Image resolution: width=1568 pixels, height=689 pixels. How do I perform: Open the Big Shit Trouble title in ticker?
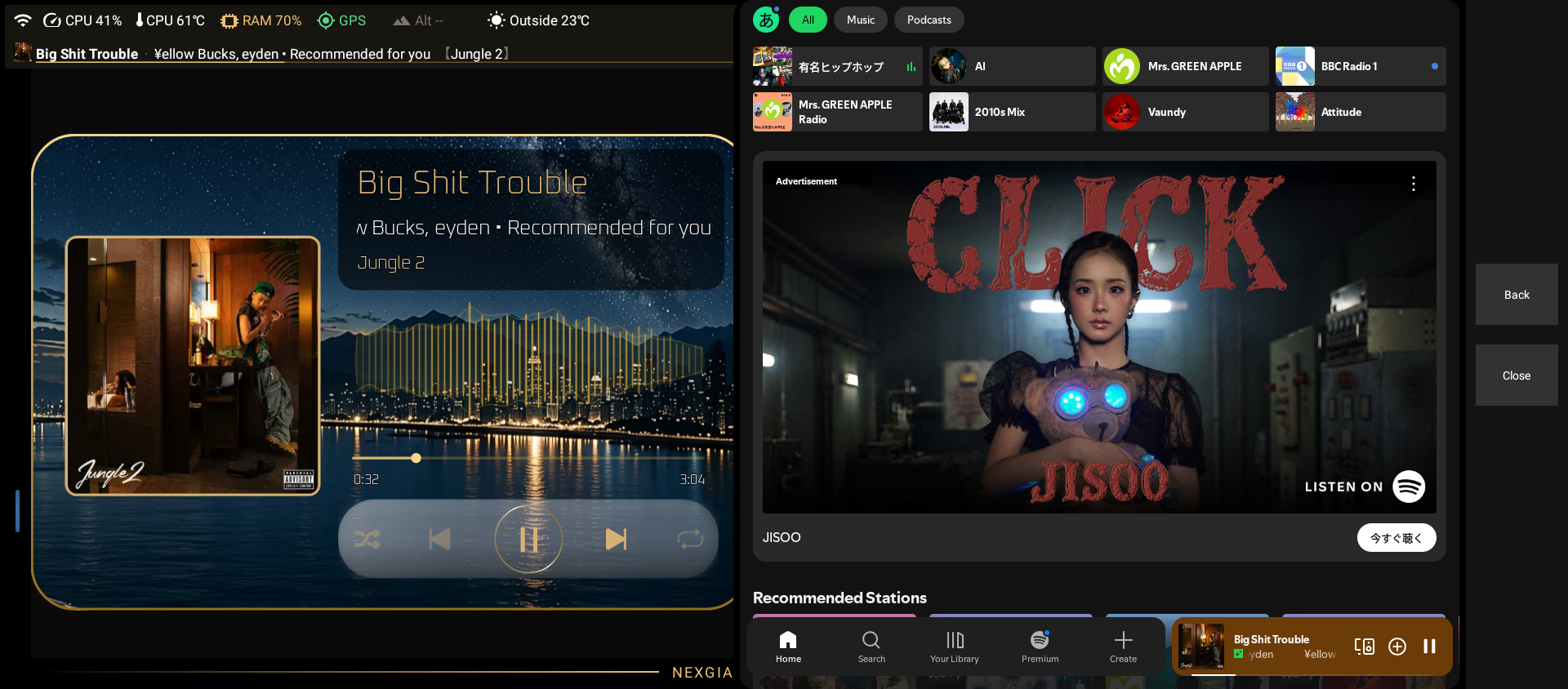coord(87,54)
